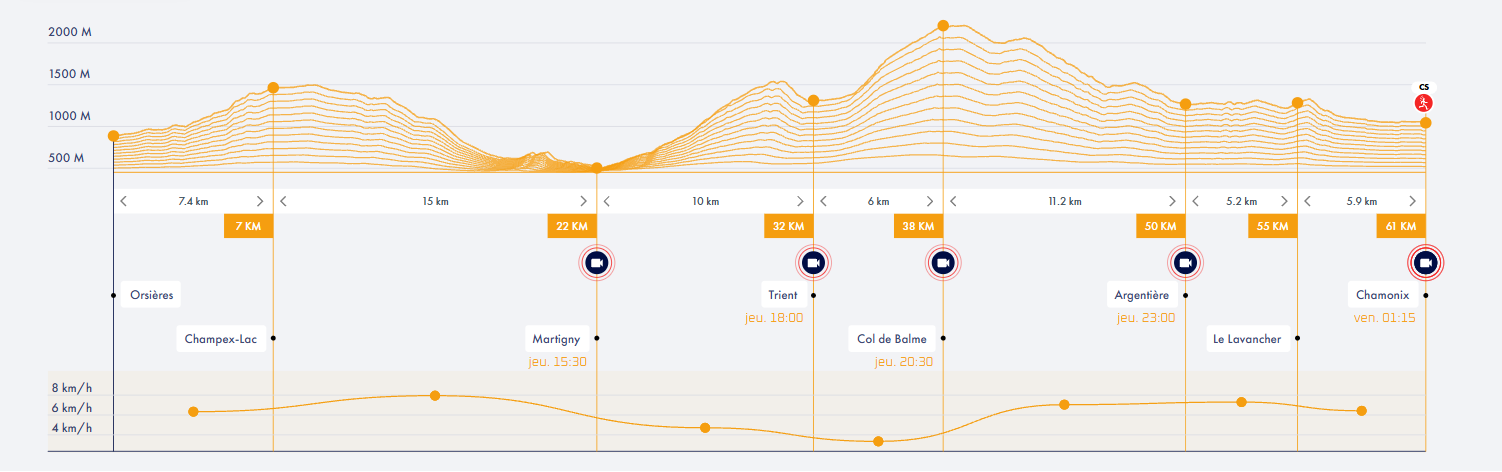
Task: Open the Trient webcam icon
Action: pyautogui.click(x=813, y=263)
